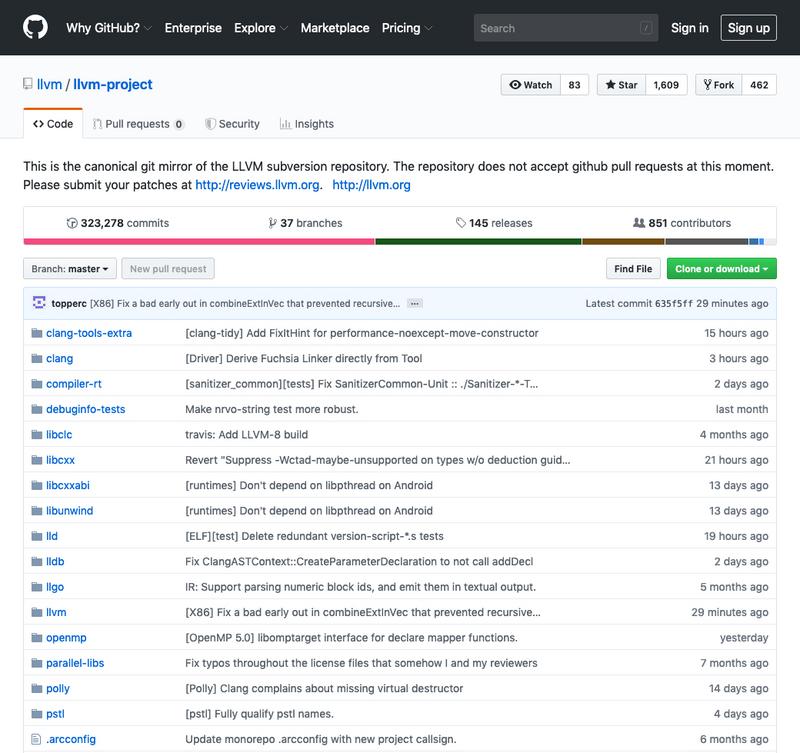Click the contributors people icon
Viewport: 800px width, 753px height.
coord(639,223)
